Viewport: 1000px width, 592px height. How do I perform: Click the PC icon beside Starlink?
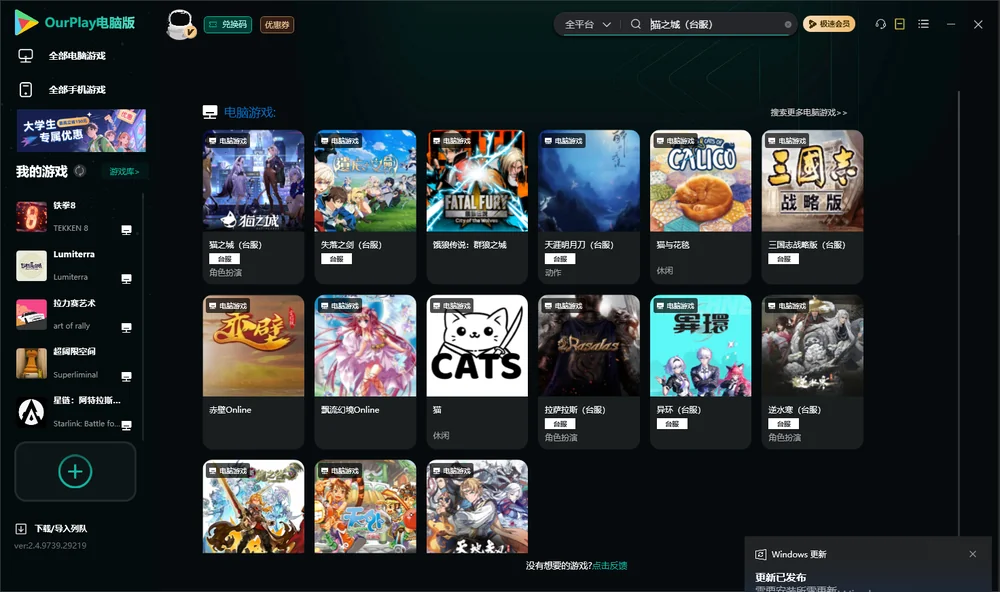point(126,425)
